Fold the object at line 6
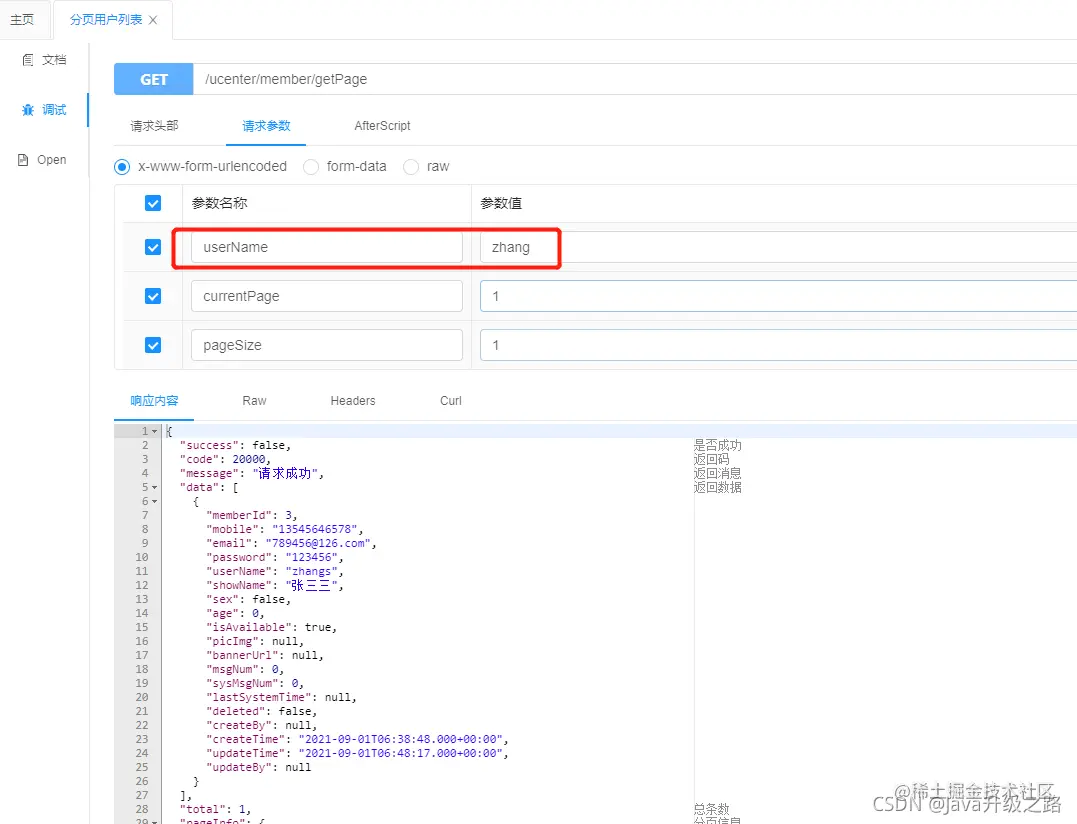 pos(155,501)
